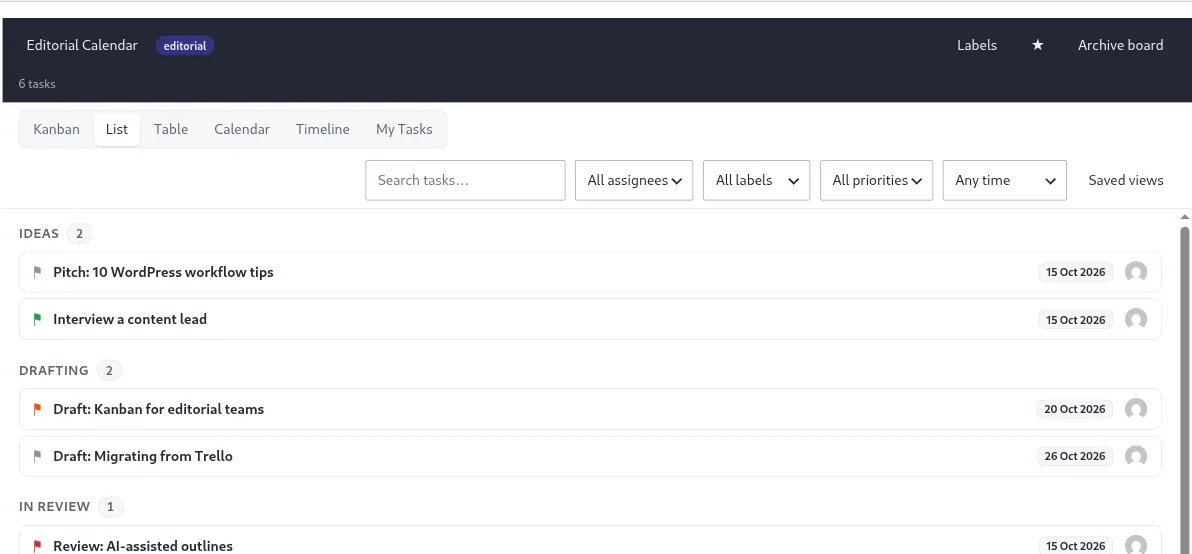Open the My Tasks tab

click(404, 129)
